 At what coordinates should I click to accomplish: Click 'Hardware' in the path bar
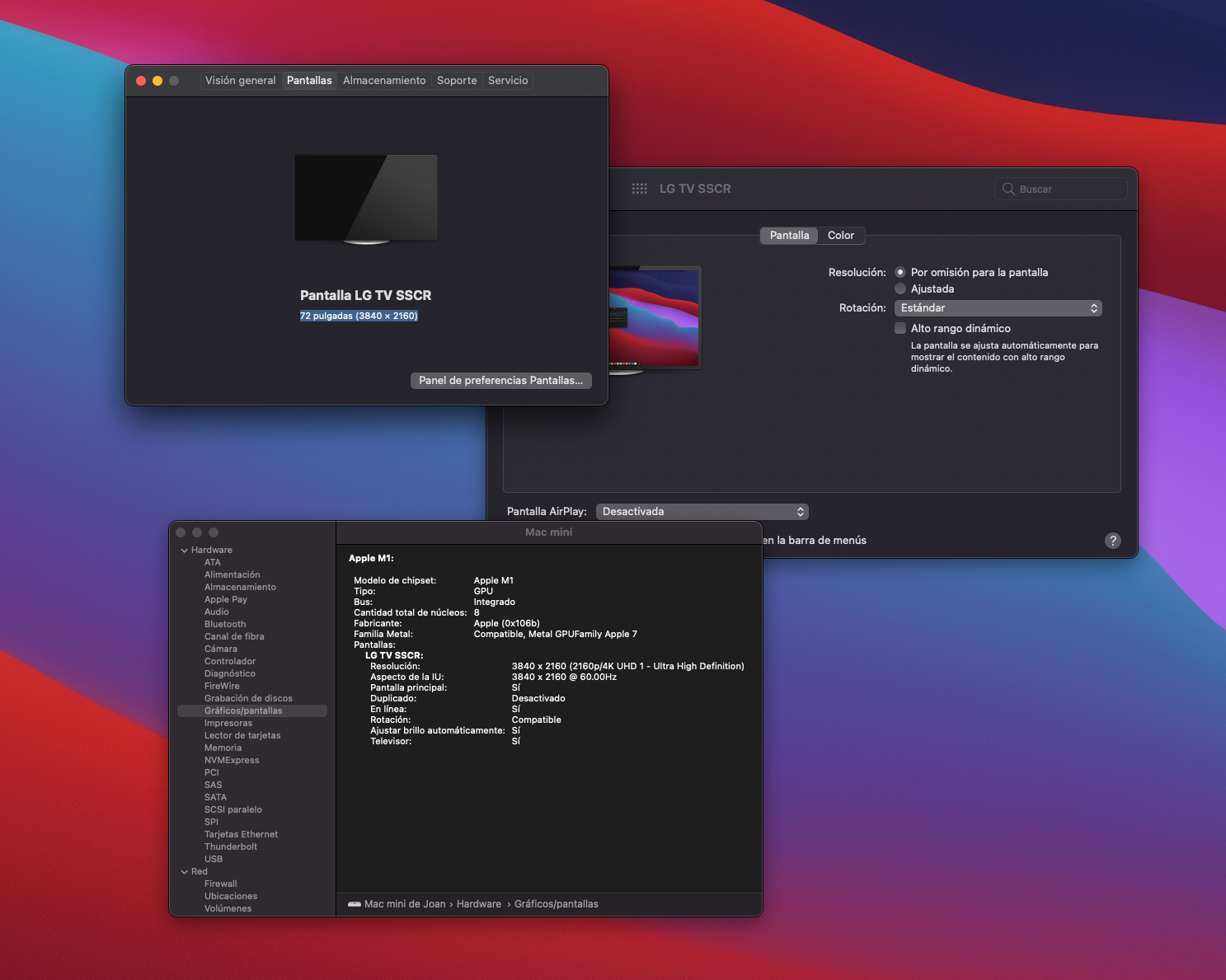point(479,904)
